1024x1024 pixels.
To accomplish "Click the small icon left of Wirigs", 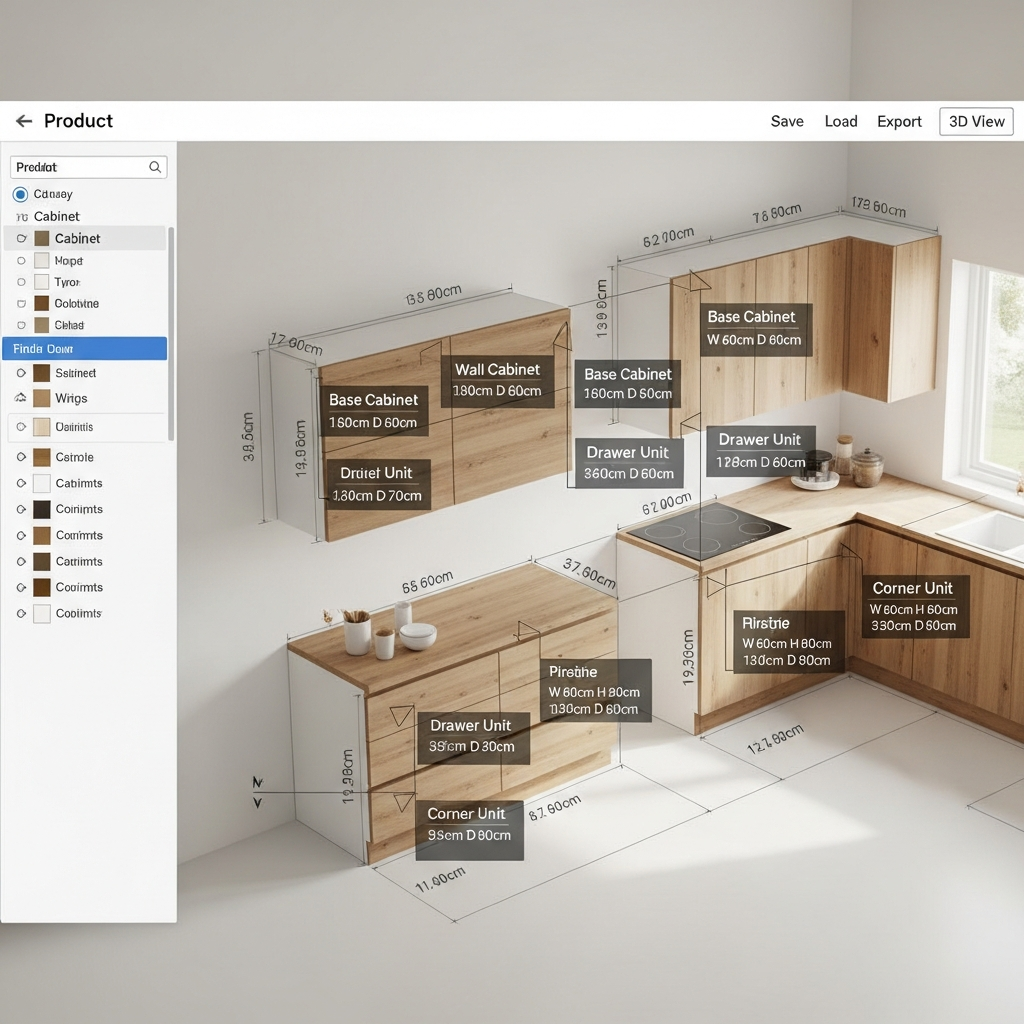I will (x=21, y=398).
